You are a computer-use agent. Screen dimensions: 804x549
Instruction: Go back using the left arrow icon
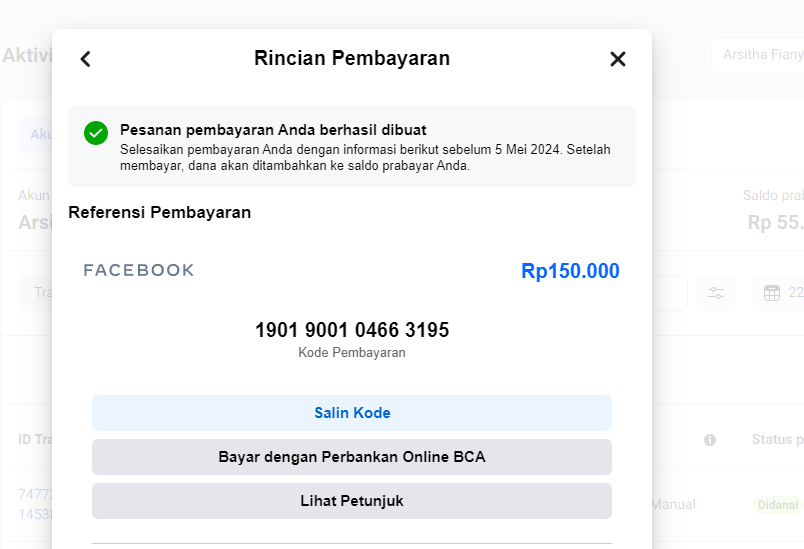[x=85, y=59]
